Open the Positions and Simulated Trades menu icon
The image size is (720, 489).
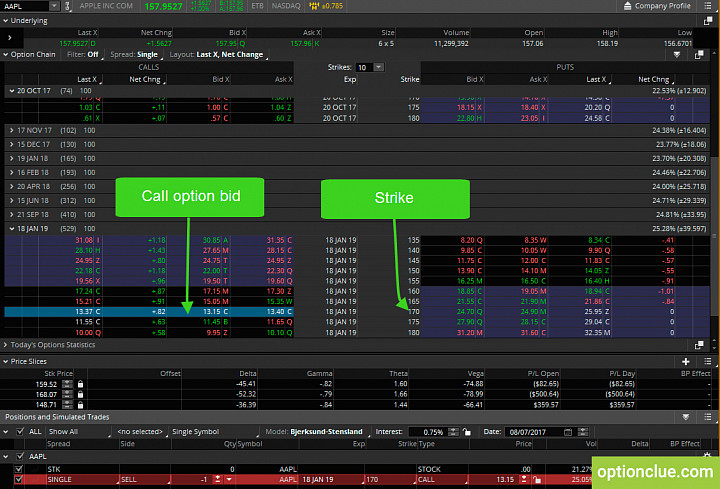[708, 417]
